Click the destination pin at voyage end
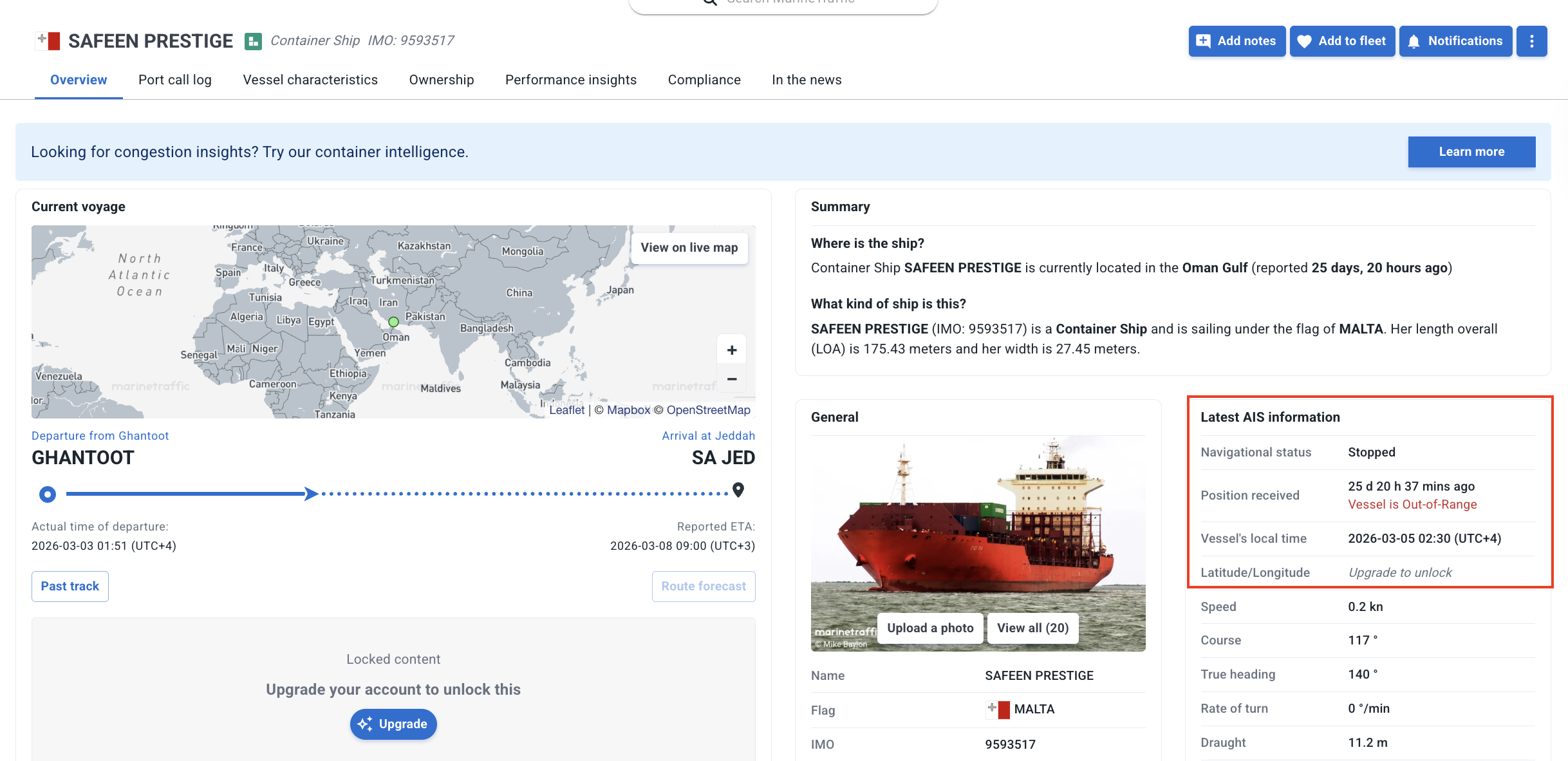 (738, 491)
